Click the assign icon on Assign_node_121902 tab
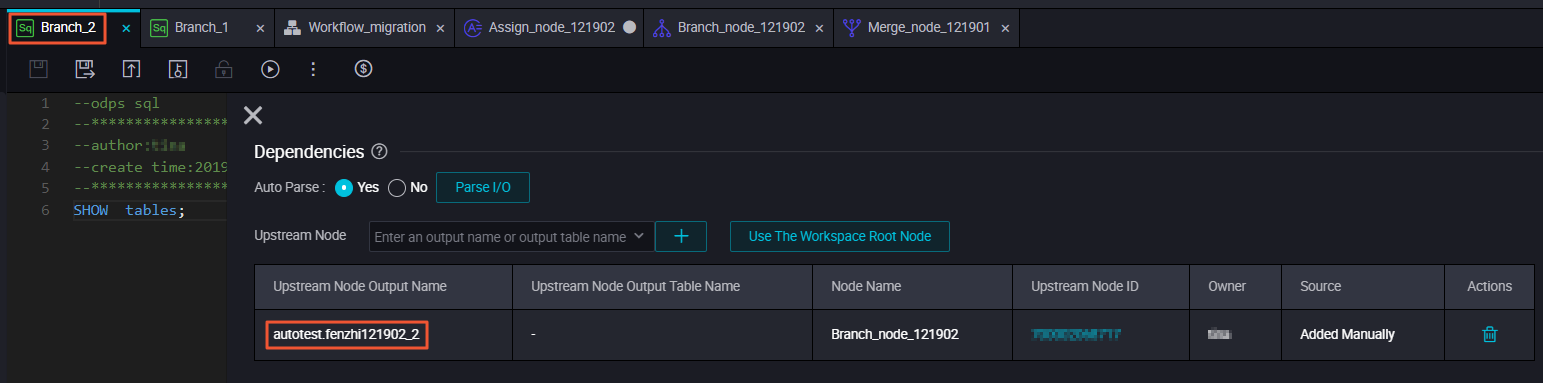The width and height of the screenshot is (1543, 383). pos(472,28)
